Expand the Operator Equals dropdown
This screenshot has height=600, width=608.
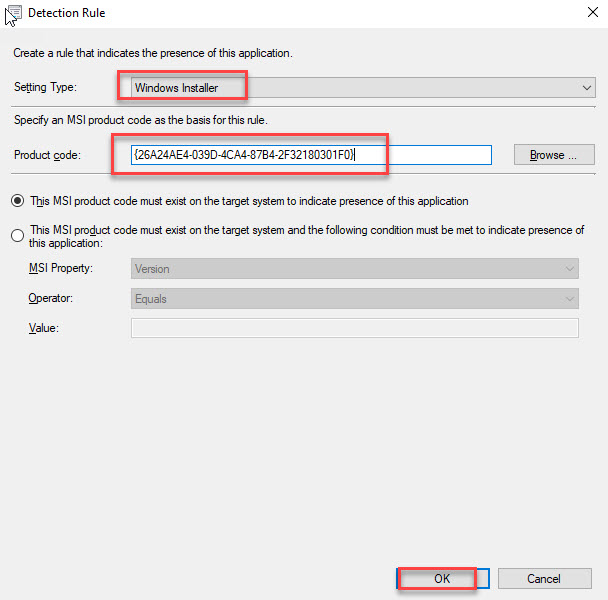[x=355, y=299]
